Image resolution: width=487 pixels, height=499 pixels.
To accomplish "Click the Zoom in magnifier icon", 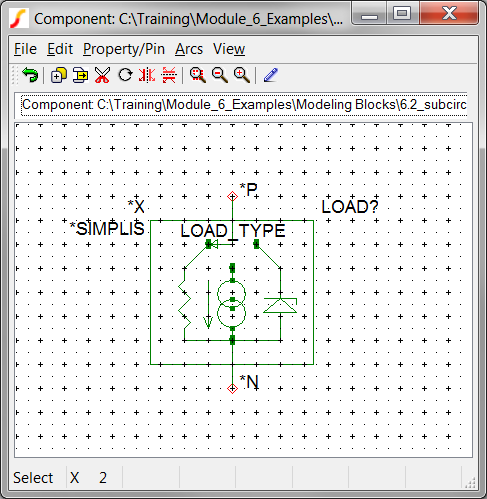I will pyautogui.click(x=242, y=75).
